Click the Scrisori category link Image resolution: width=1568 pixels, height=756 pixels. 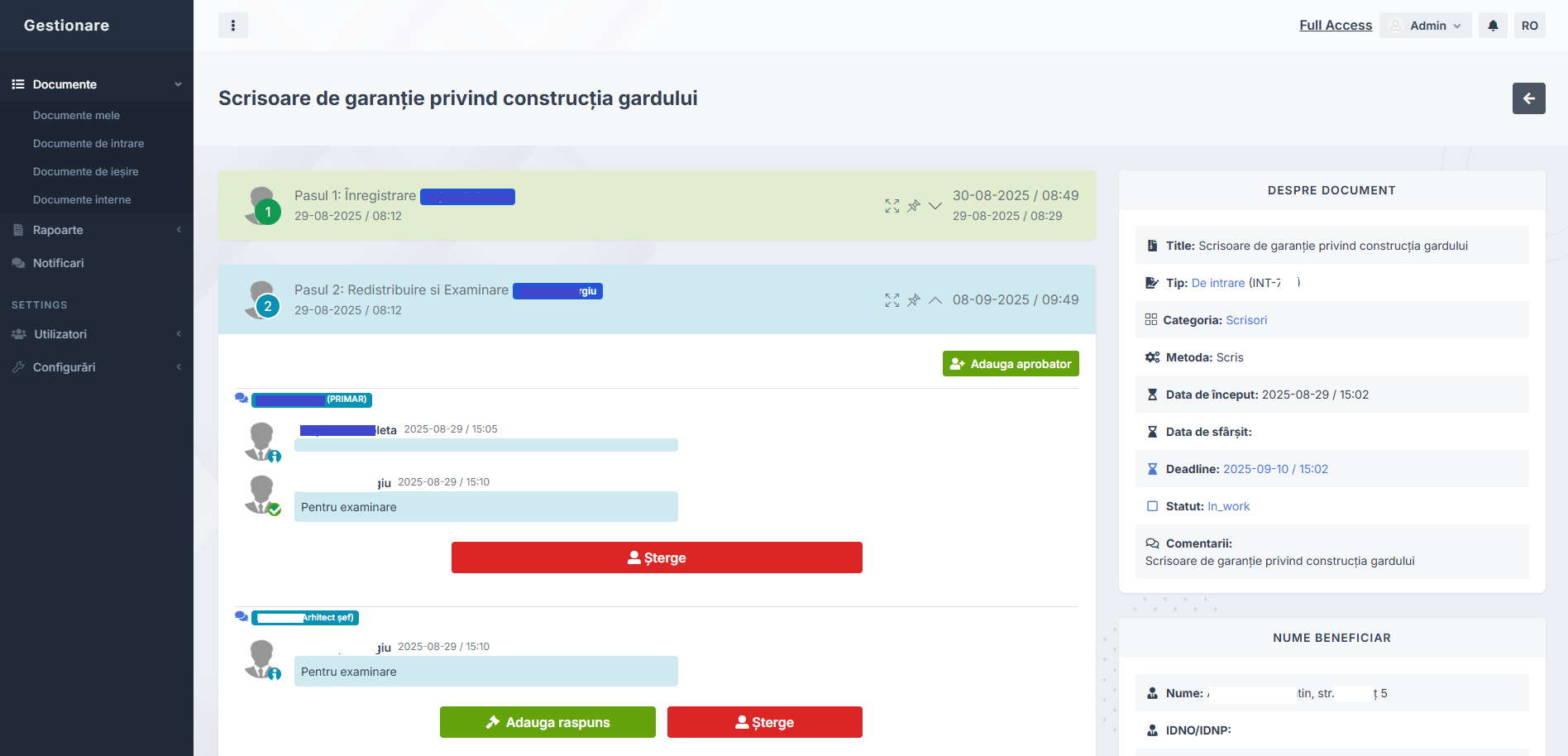point(1245,320)
